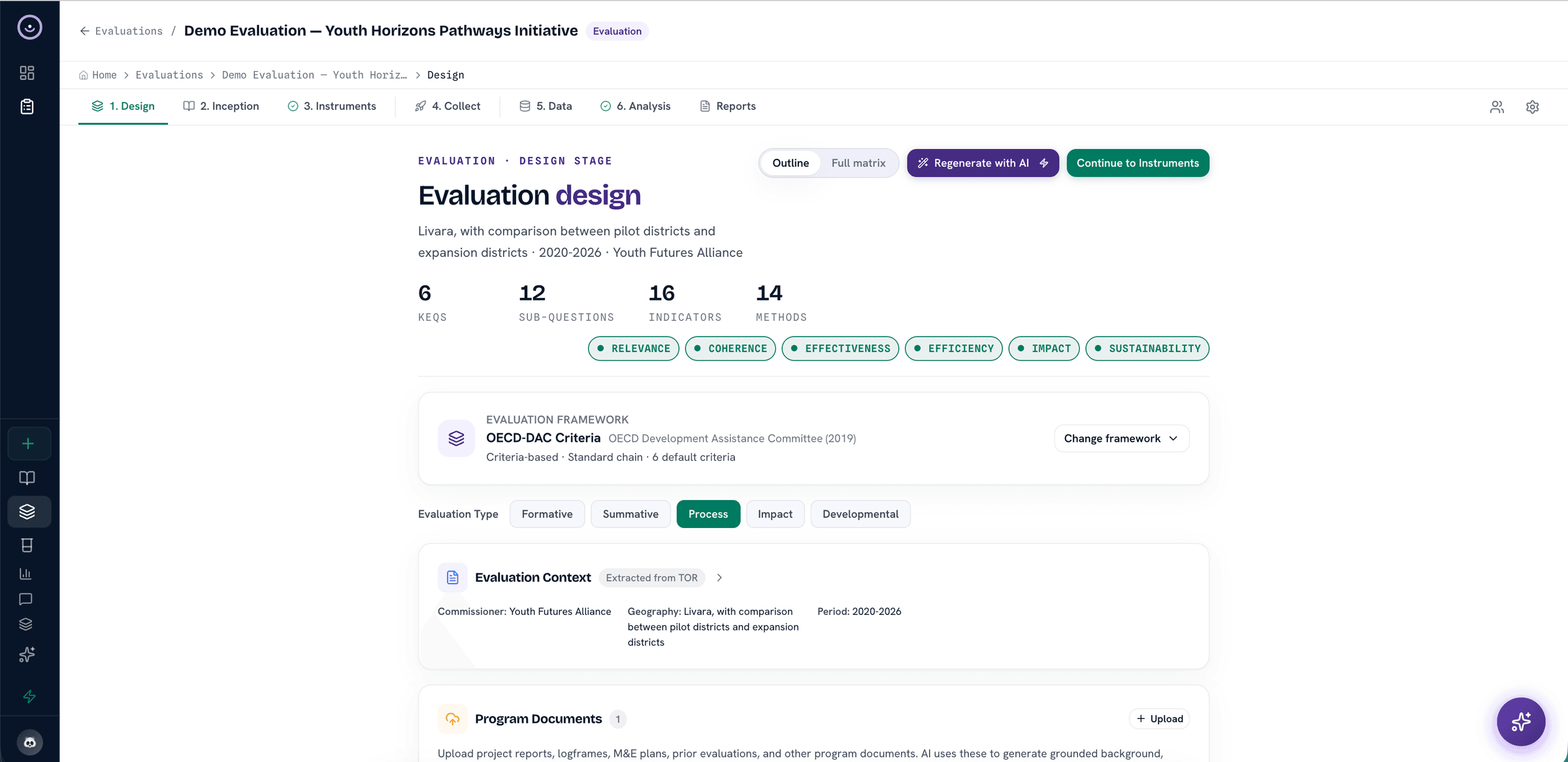Open the Reports tab
The image size is (1568, 762).
pos(728,106)
